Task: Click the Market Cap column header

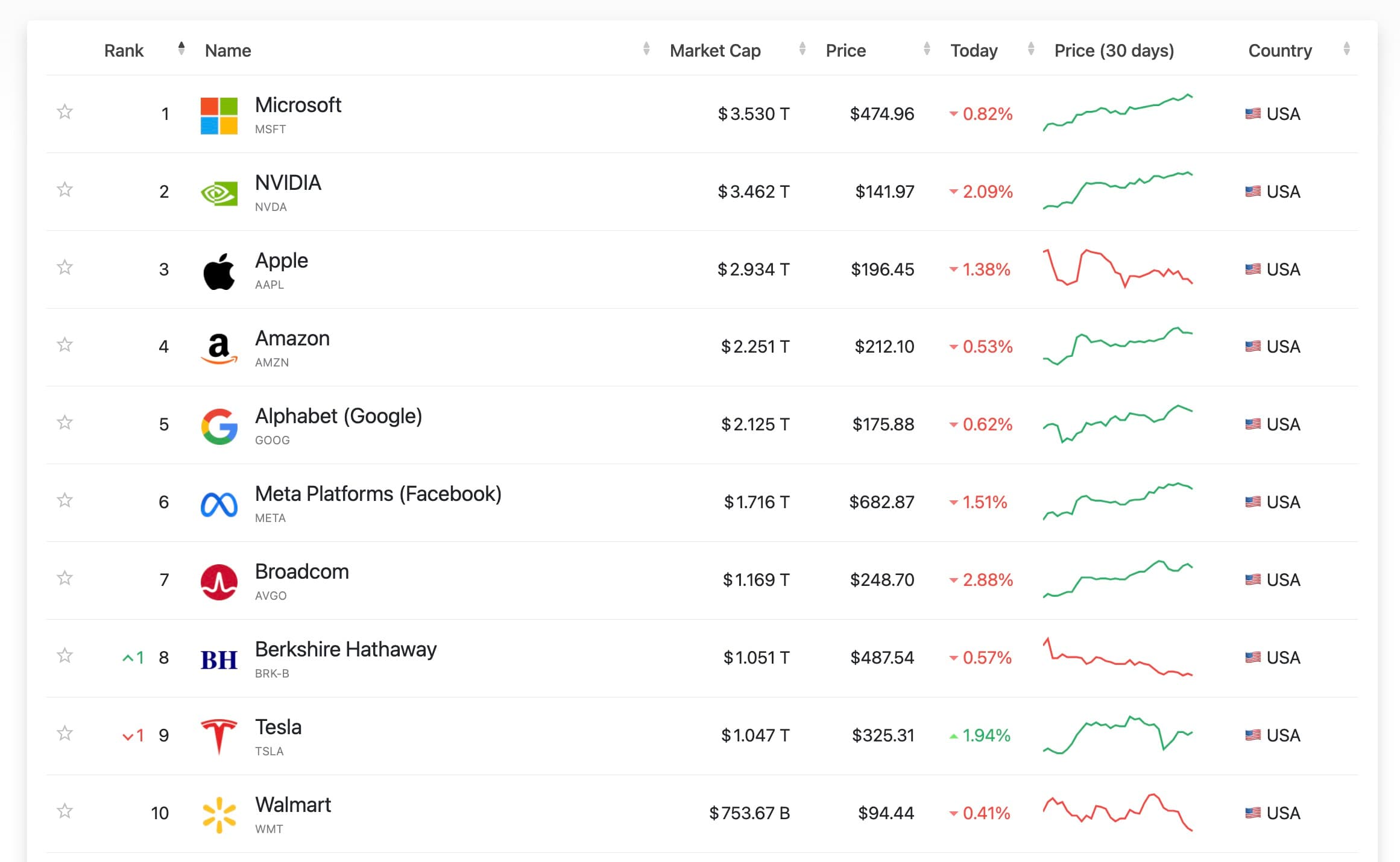Action: [715, 51]
